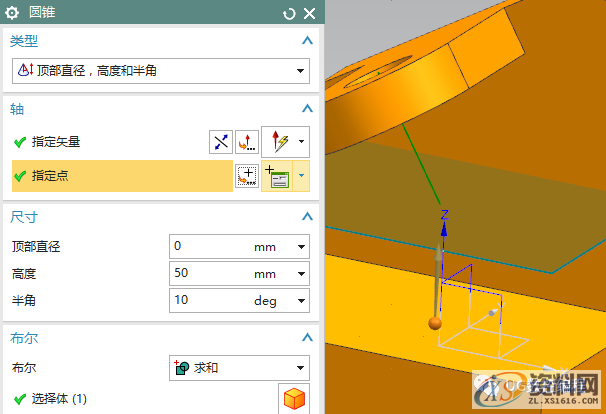Click the blue Z axis arrow handle

[x=445, y=228]
